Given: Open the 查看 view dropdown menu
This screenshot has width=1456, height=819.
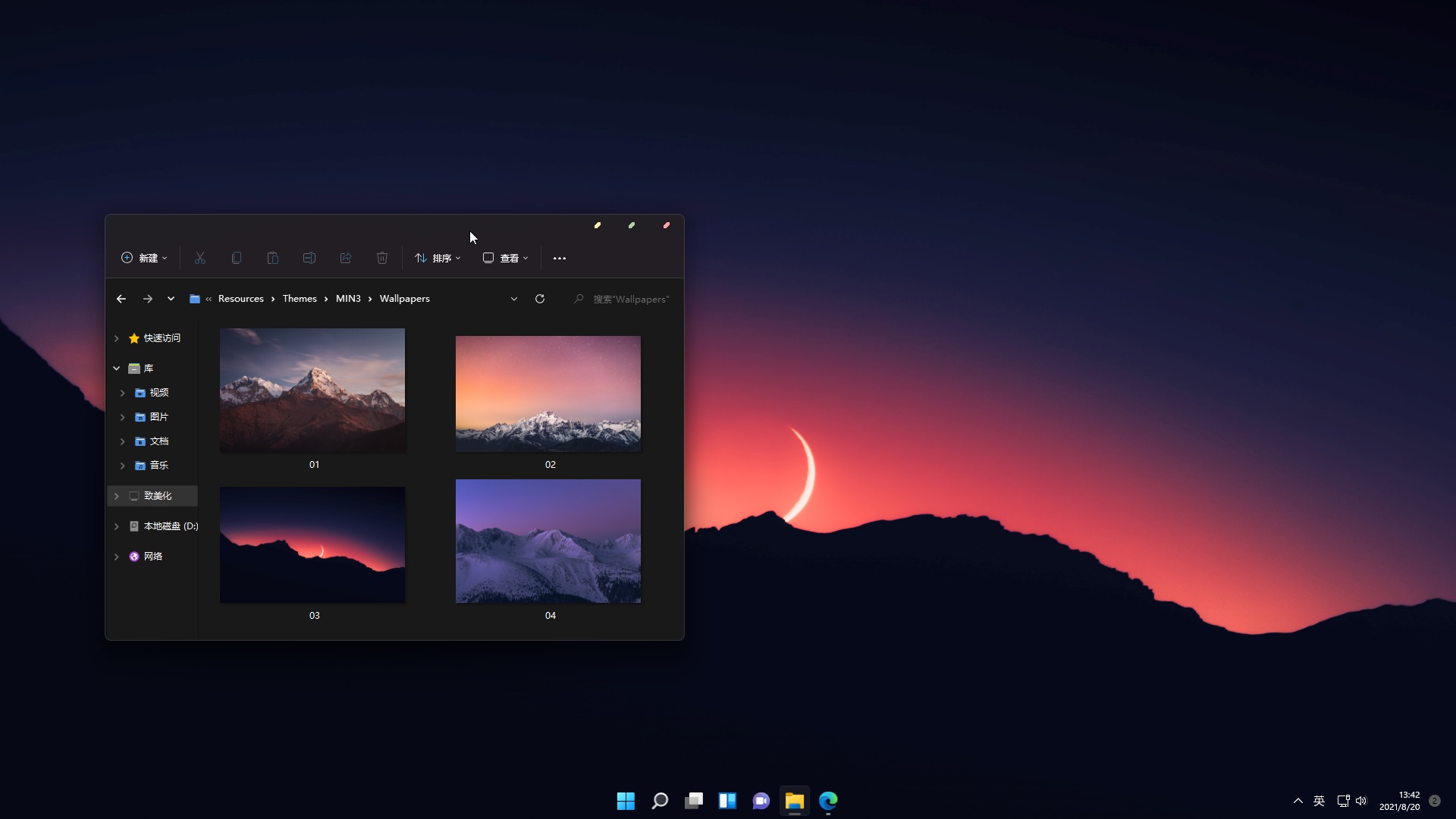Looking at the screenshot, I should (505, 258).
